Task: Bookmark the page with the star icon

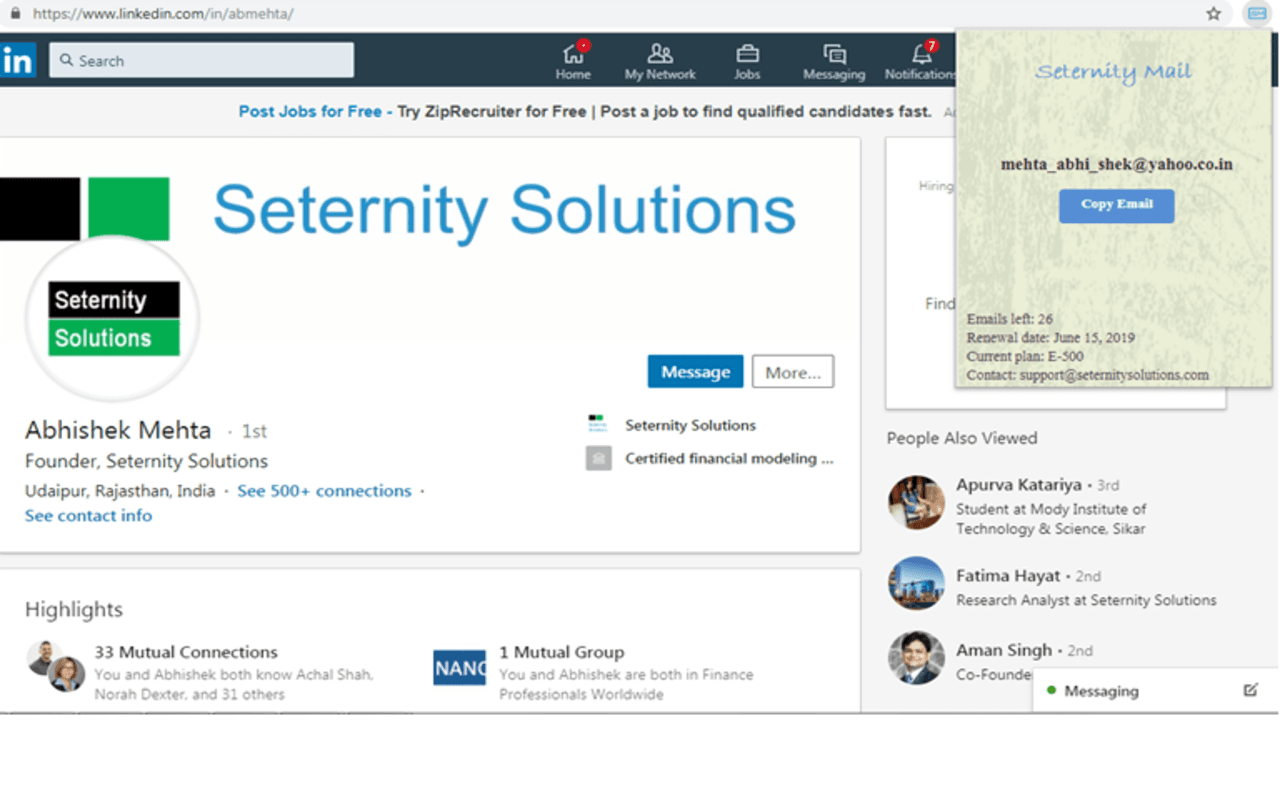Action: (x=1213, y=14)
